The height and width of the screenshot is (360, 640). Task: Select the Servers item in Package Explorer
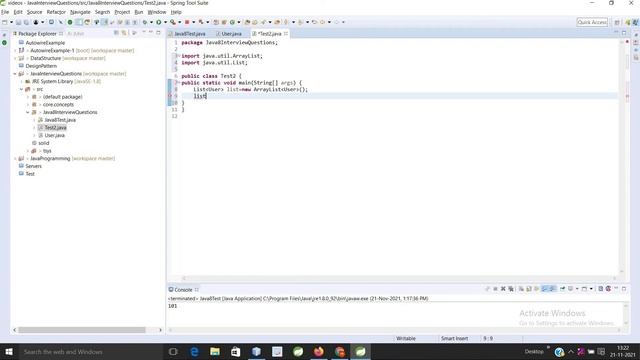pyautogui.click(x=33, y=166)
